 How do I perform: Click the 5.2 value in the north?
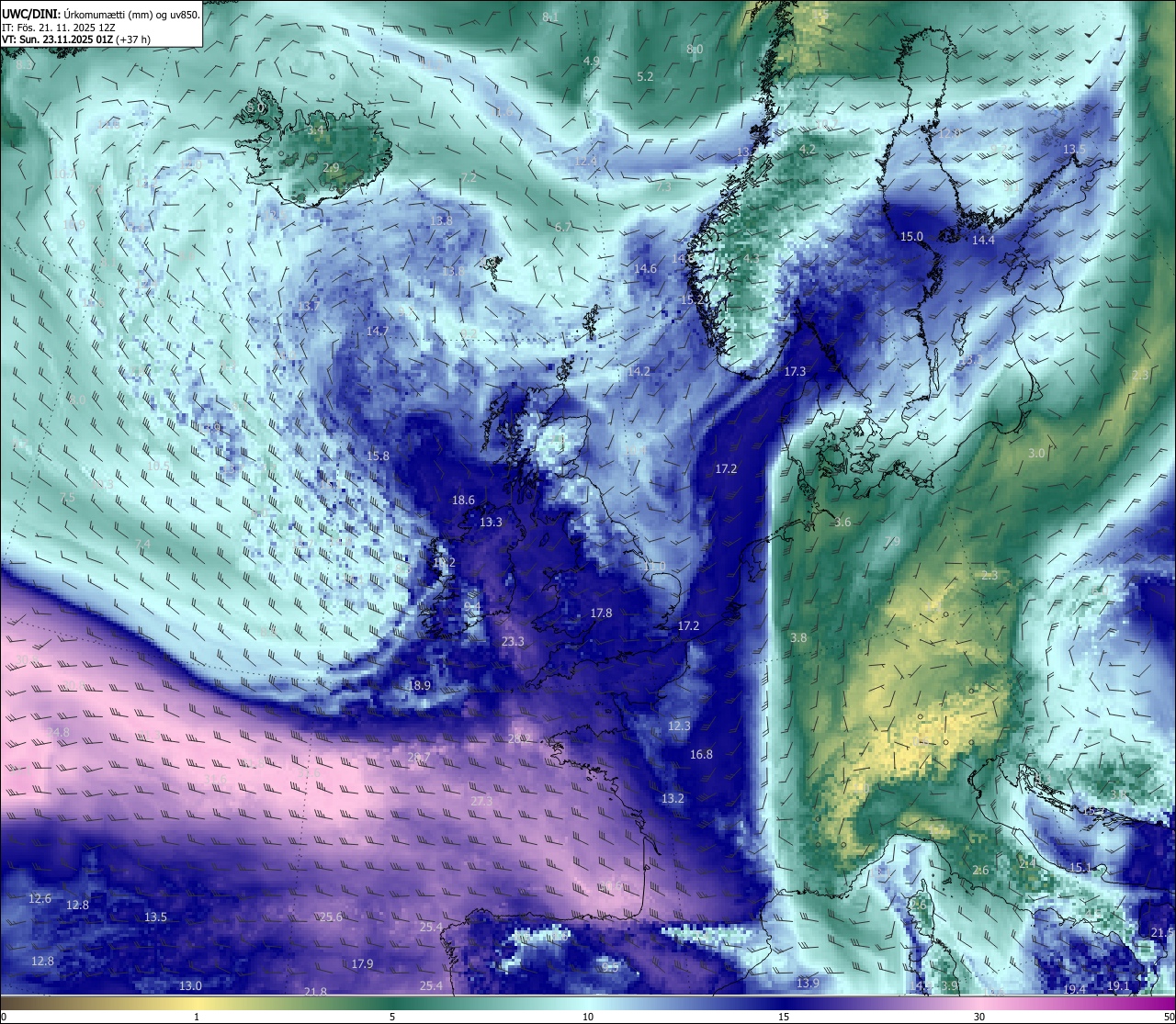click(645, 76)
